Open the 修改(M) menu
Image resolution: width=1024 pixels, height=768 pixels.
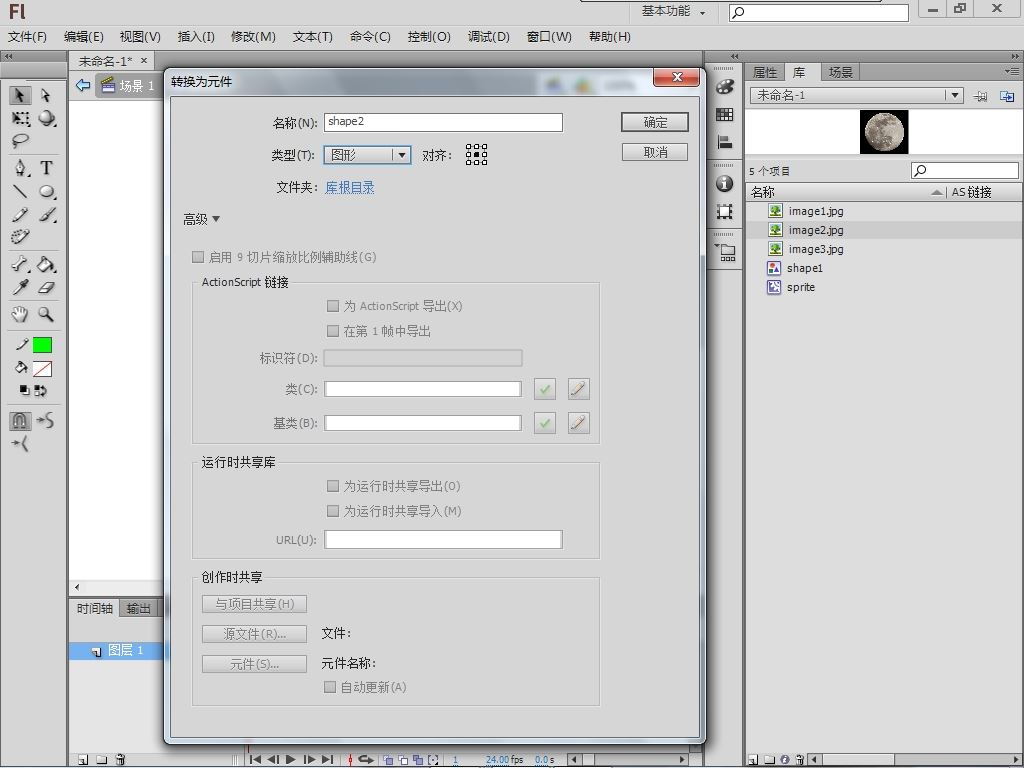pyautogui.click(x=253, y=37)
